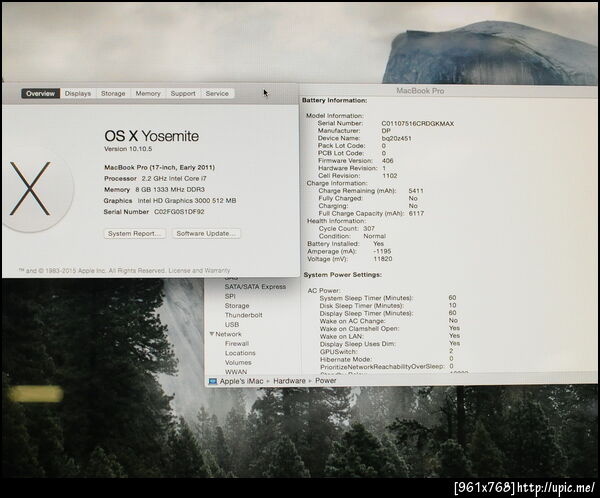Open the Storage tab in About This Mac

113,93
